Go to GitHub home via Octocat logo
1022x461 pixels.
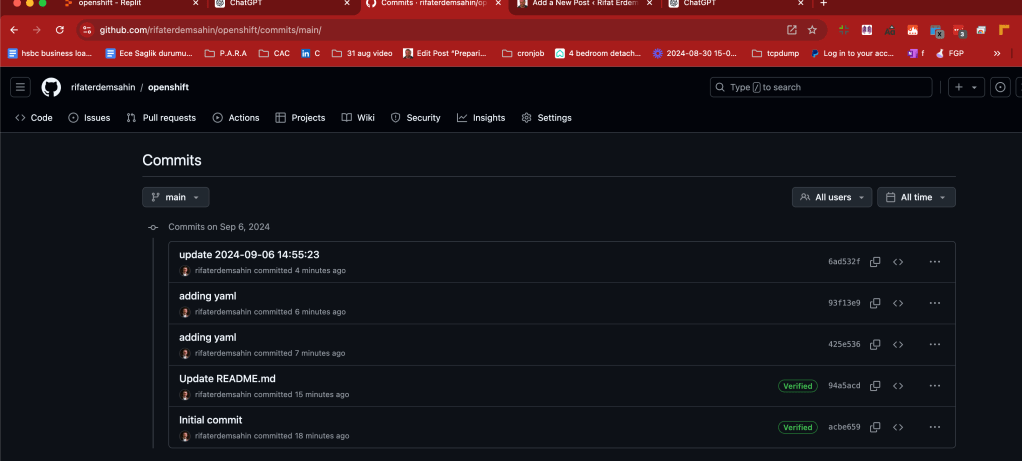[x=51, y=87]
